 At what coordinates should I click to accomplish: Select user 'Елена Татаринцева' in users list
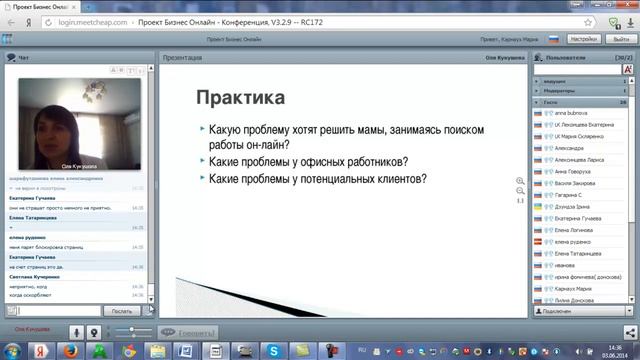580,254
